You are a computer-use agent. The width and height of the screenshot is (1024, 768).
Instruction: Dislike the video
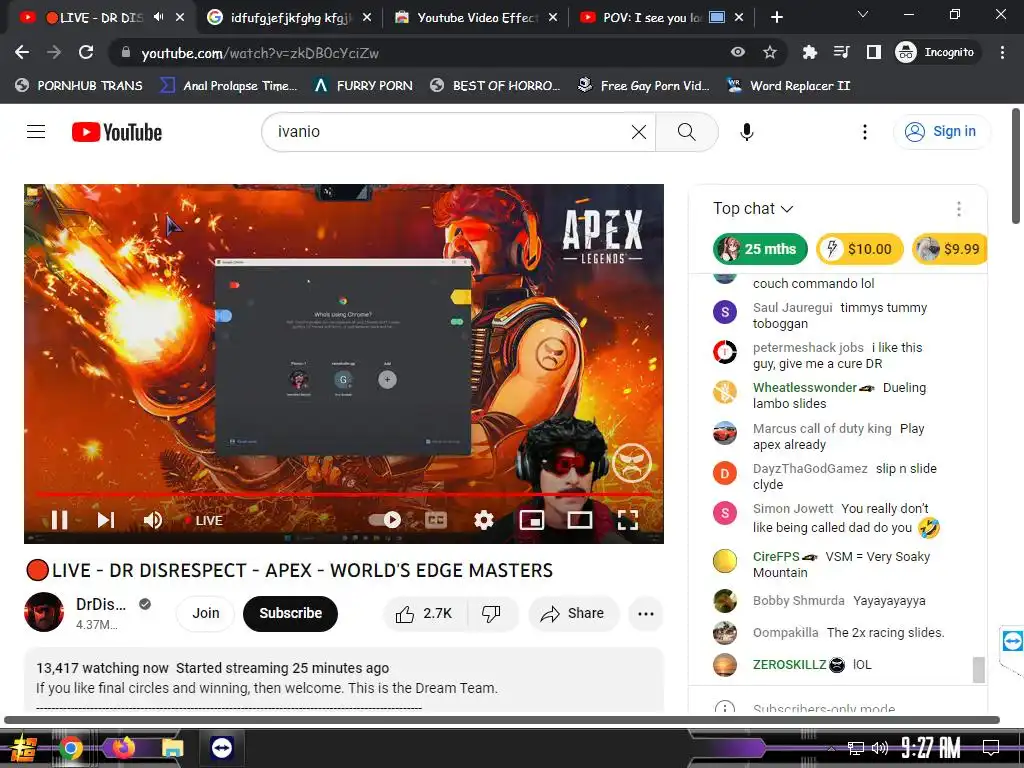(x=491, y=613)
